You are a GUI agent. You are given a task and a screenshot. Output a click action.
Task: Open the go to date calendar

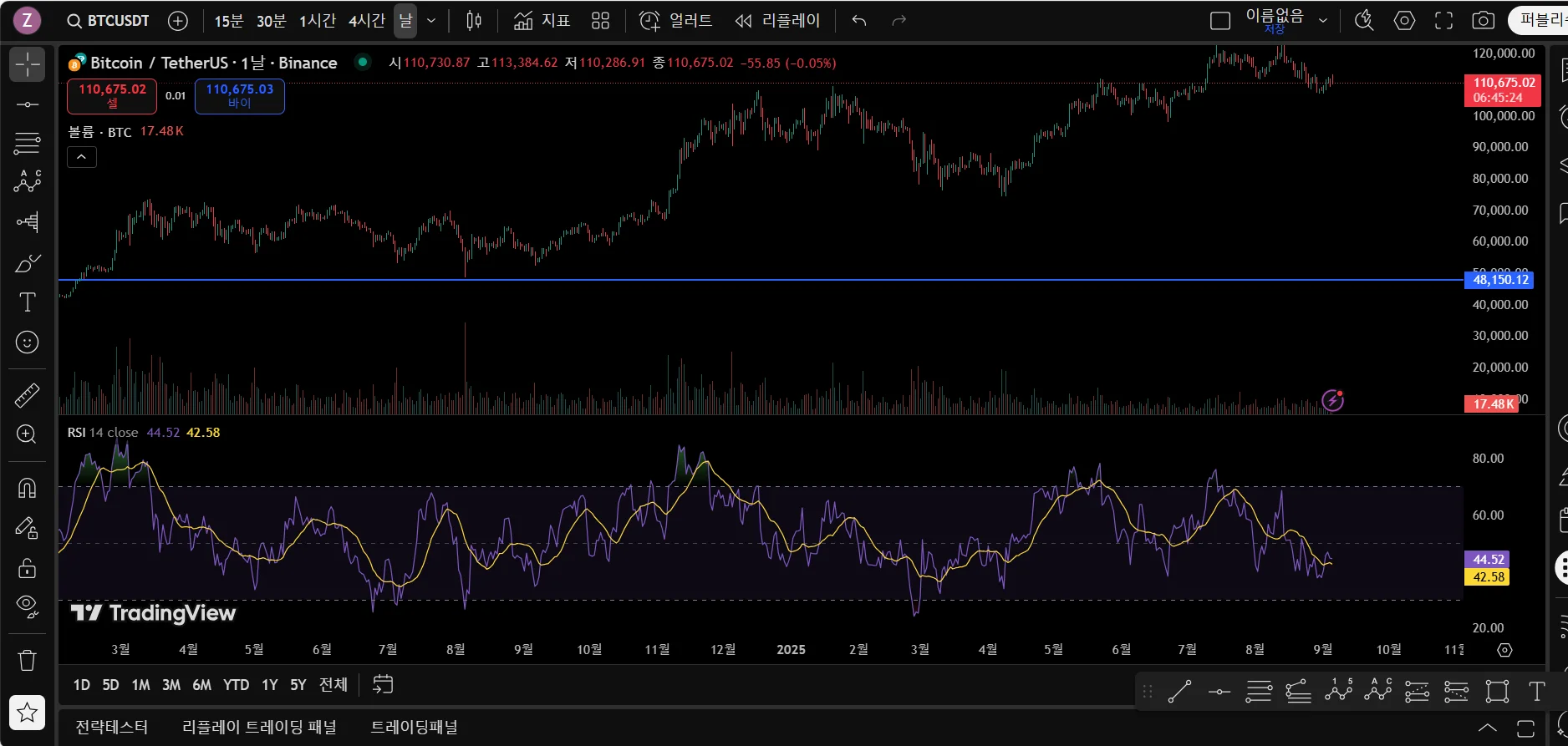pos(383,685)
